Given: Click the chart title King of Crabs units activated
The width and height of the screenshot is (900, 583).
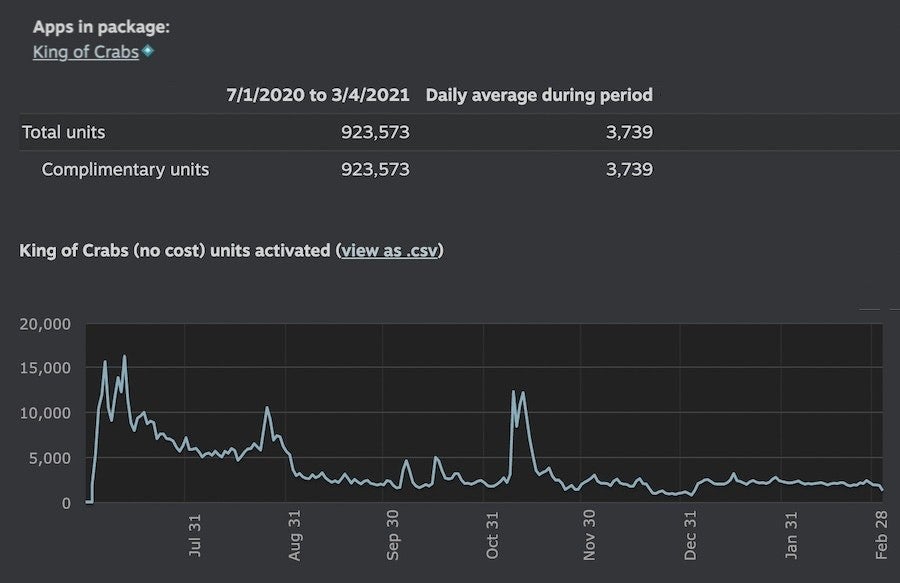Looking at the screenshot, I should tap(175, 251).
